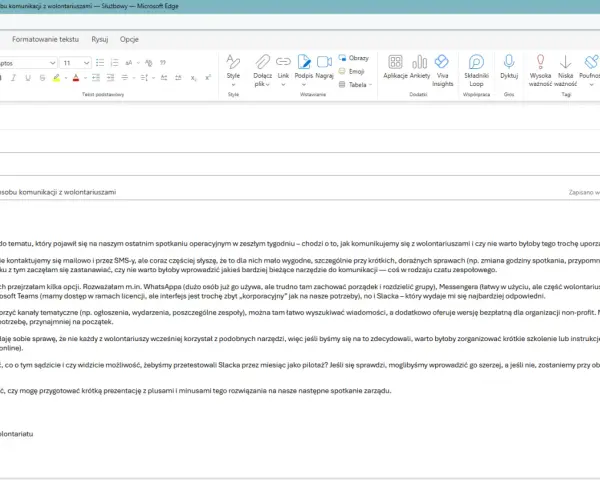This screenshot has height=480, width=600.
Task: Toggle the bulleted list
Action: point(100,62)
